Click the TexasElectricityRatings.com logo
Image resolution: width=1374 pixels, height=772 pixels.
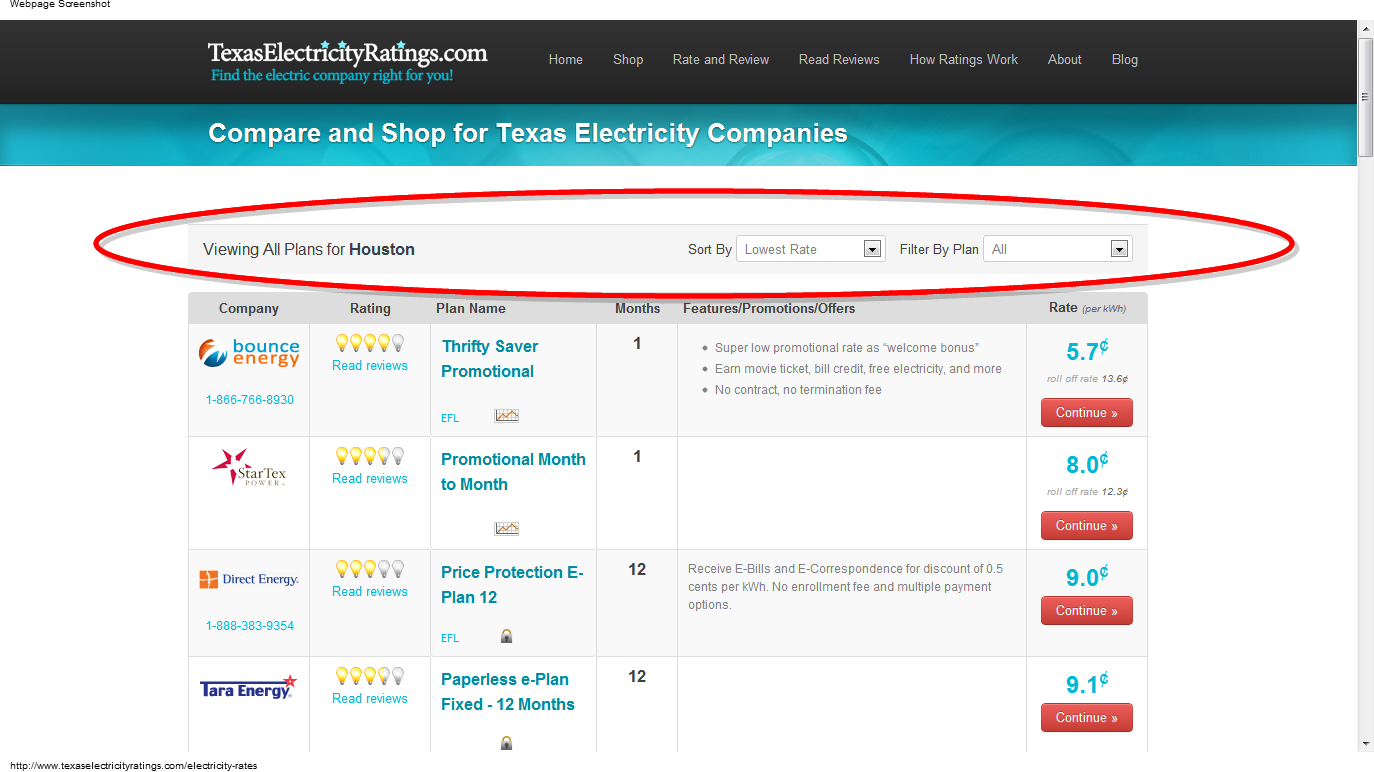click(x=347, y=61)
